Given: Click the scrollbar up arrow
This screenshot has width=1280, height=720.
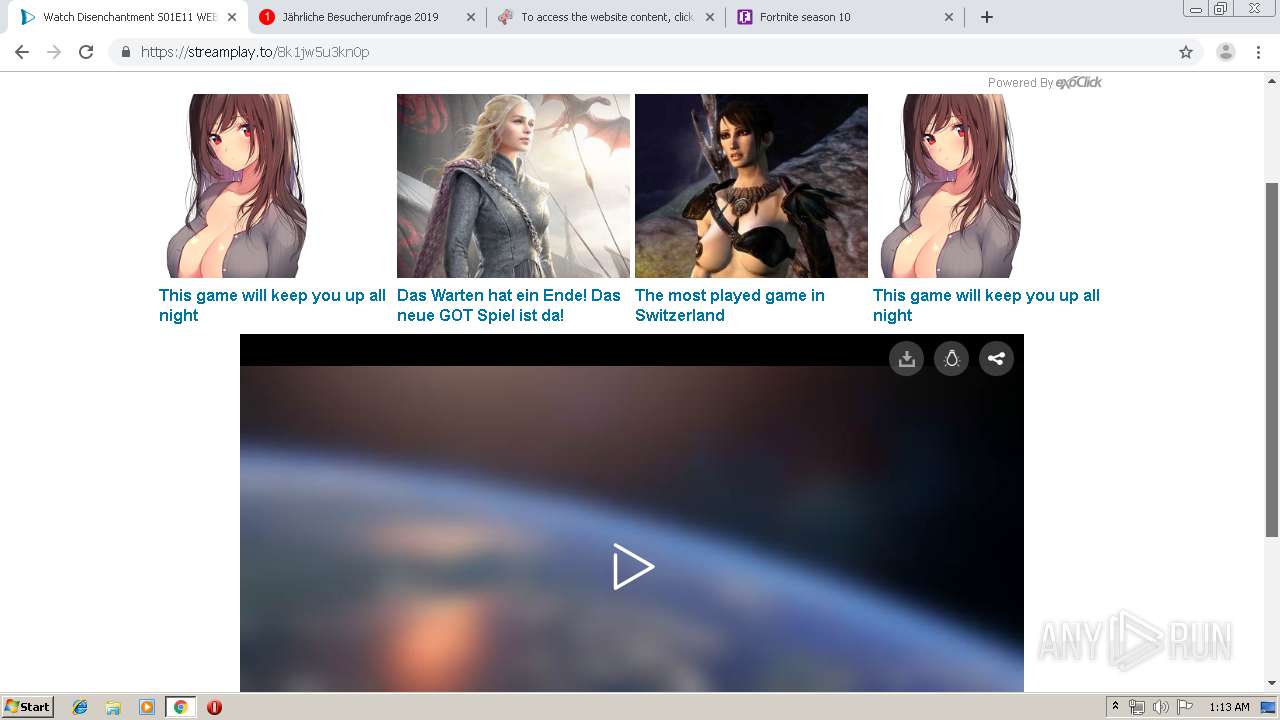Looking at the screenshot, I should [1272, 80].
